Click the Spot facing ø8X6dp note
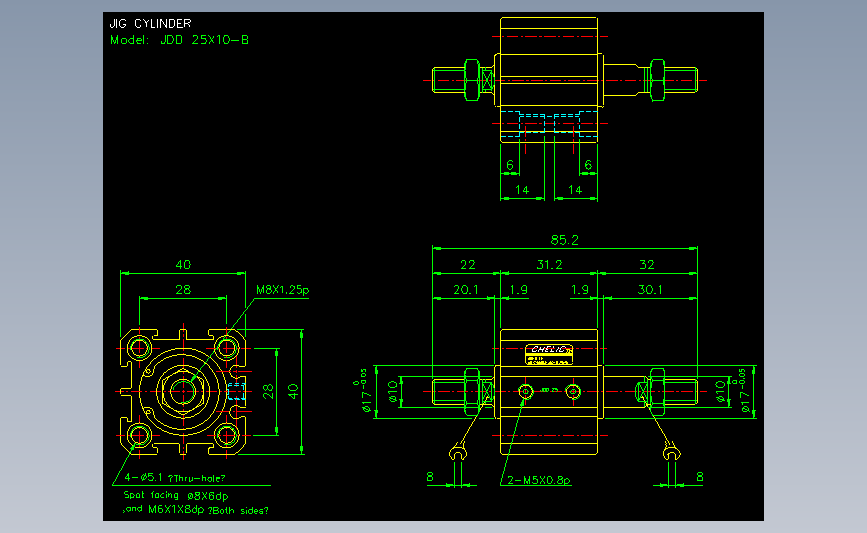Screen dimensions: 867x533 (x=176, y=495)
